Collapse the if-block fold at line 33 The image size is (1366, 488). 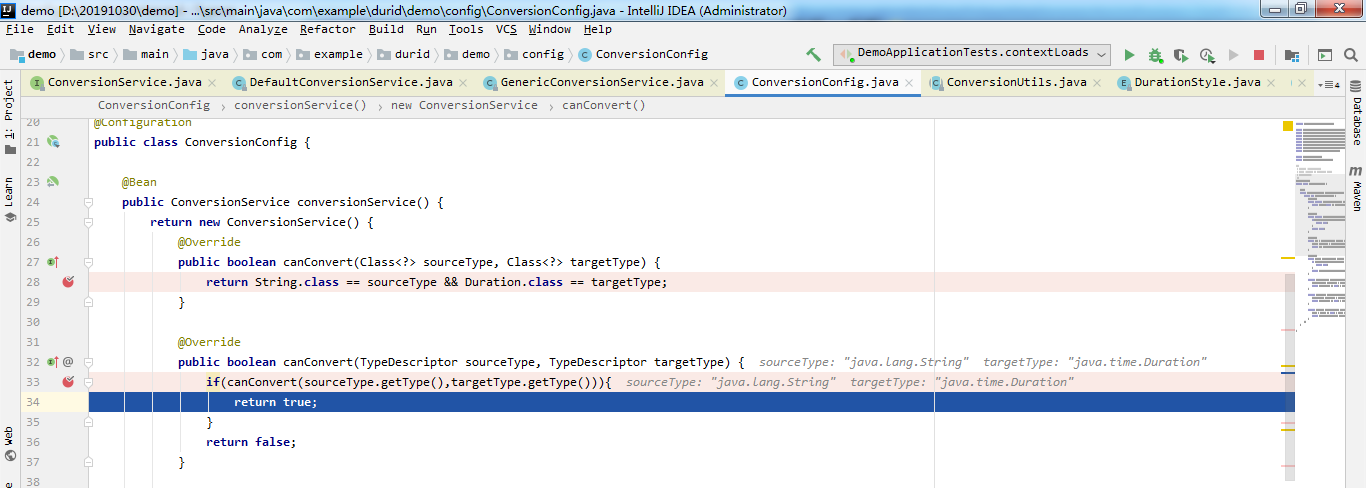coord(88,382)
